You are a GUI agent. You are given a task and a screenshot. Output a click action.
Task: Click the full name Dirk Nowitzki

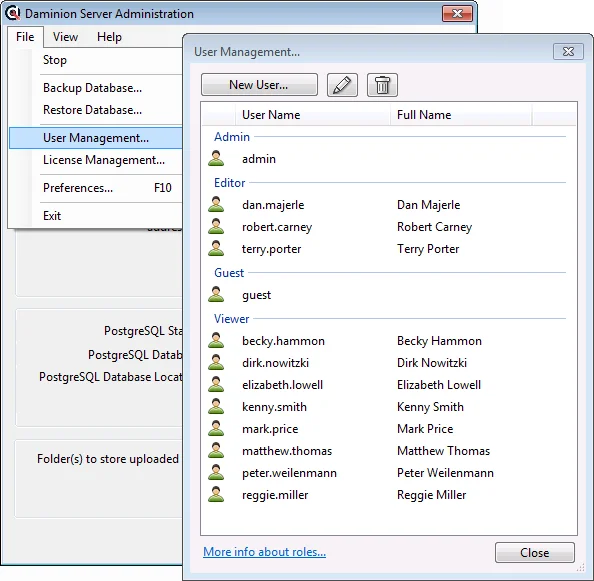pos(432,363)
